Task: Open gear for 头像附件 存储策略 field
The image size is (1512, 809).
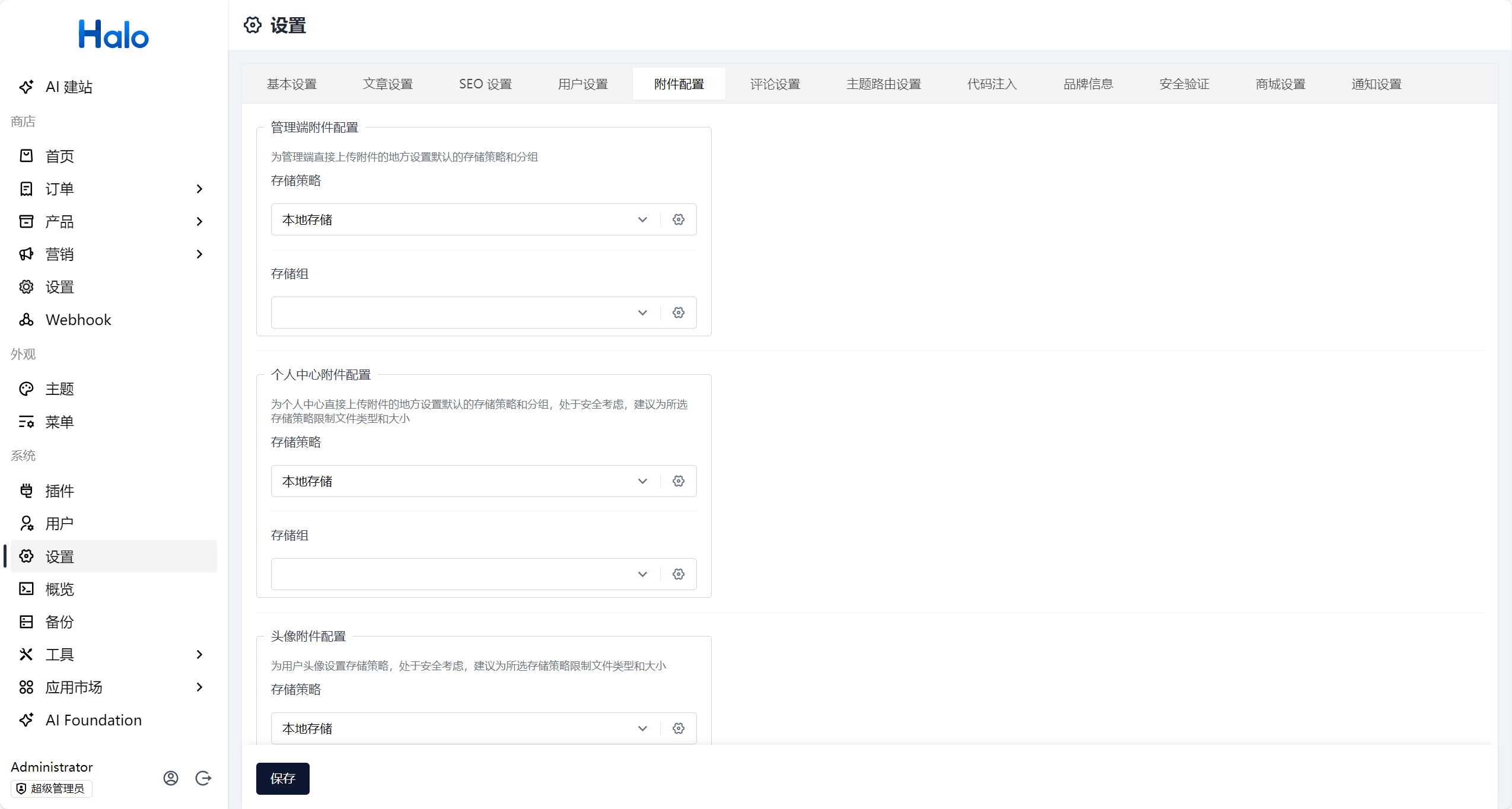Action: (679, 728)
